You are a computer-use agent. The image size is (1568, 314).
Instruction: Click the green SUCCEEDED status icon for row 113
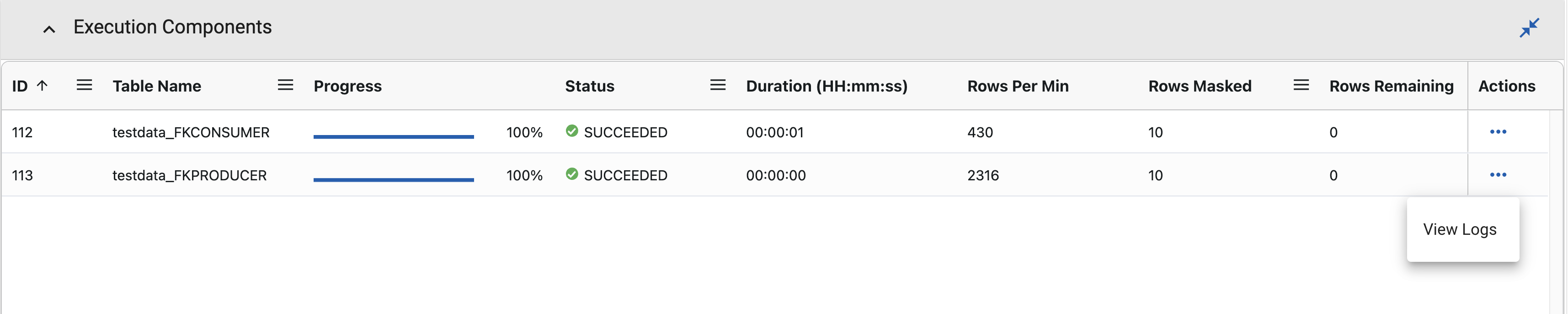pos(571,174)
